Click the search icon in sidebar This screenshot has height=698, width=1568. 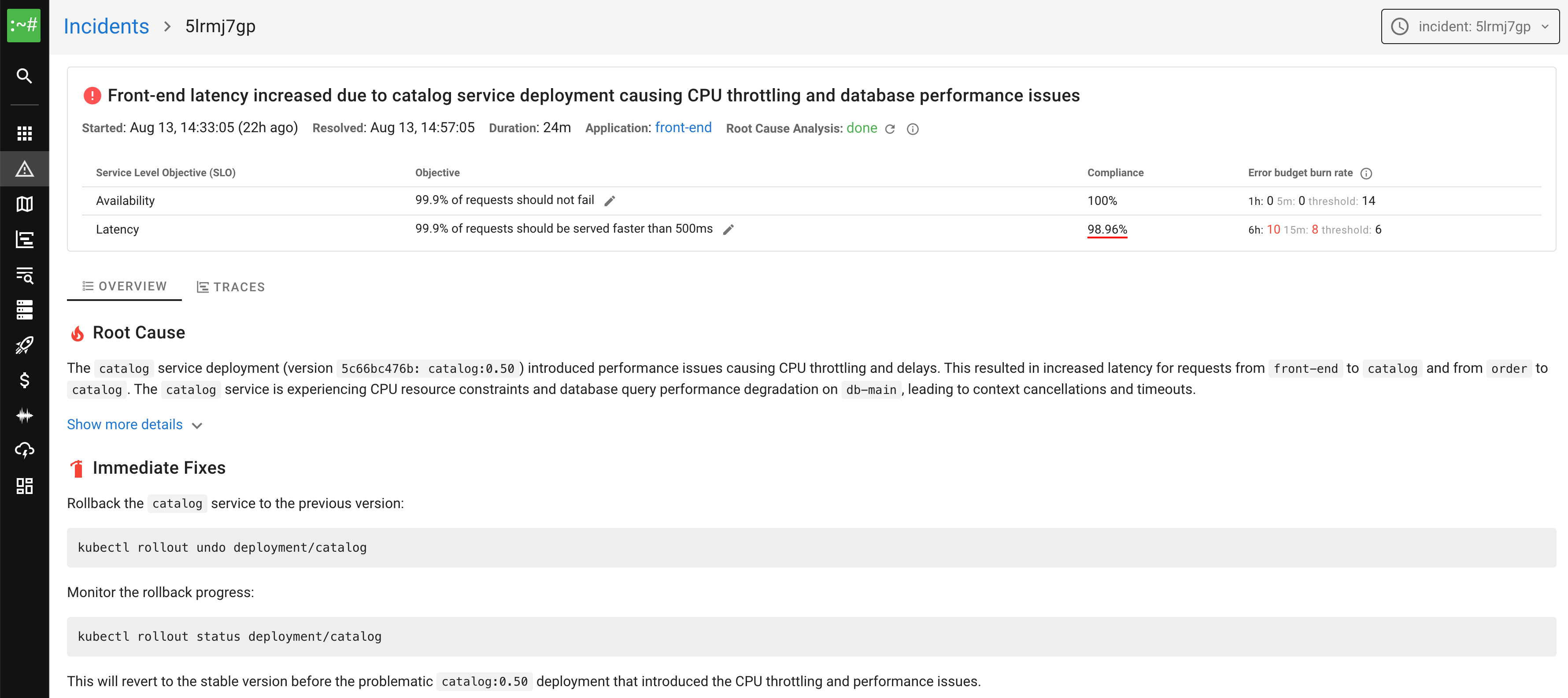click(x=24, y=75)
